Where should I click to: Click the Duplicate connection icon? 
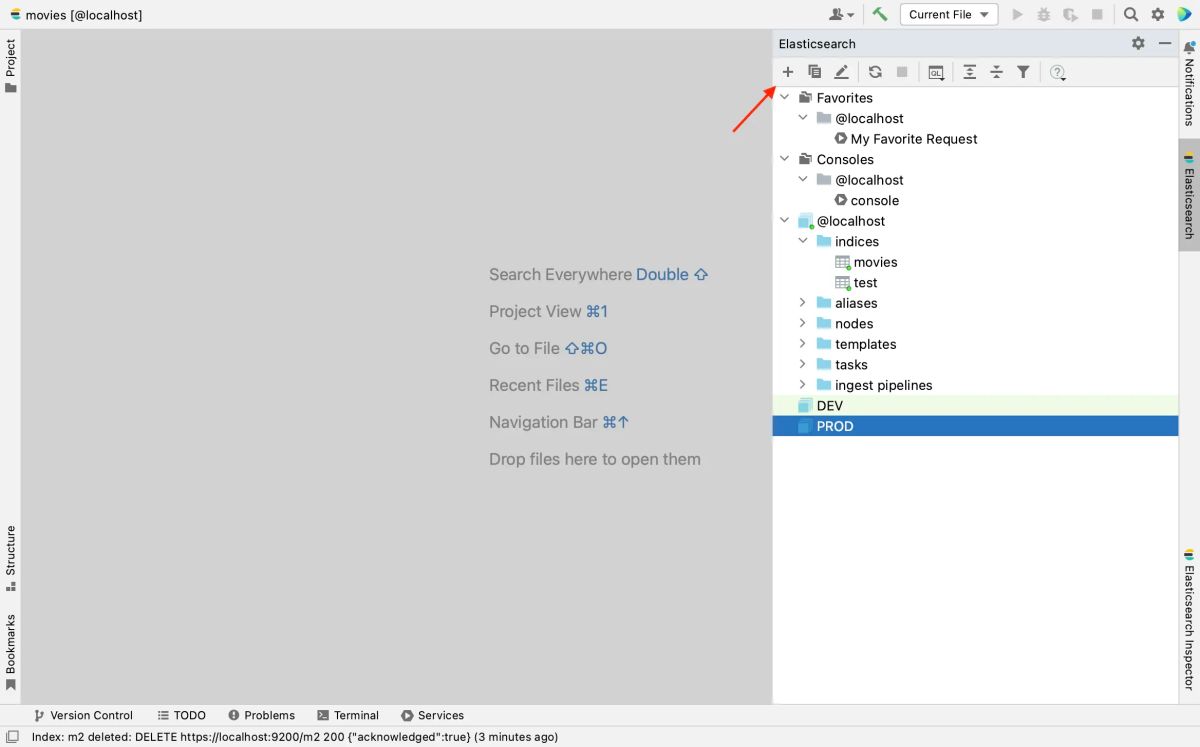815,72
